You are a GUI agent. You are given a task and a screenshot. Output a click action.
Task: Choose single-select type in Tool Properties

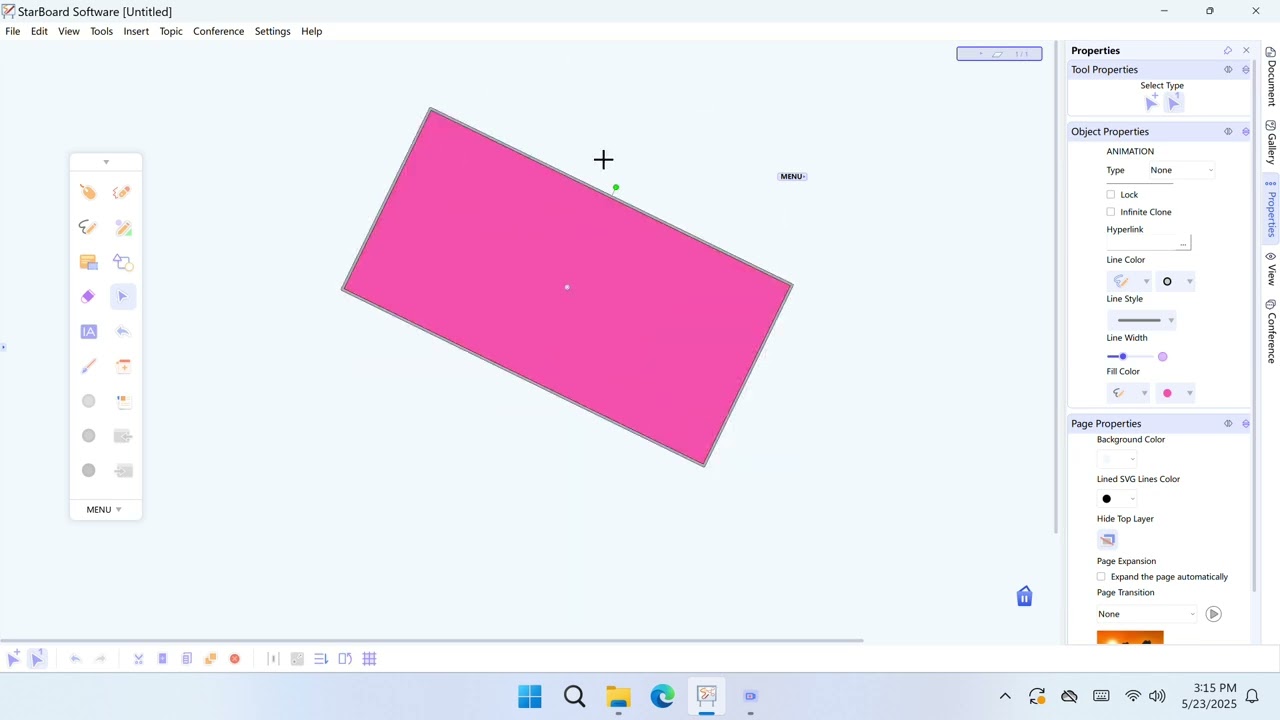[x=1174, y=102]
